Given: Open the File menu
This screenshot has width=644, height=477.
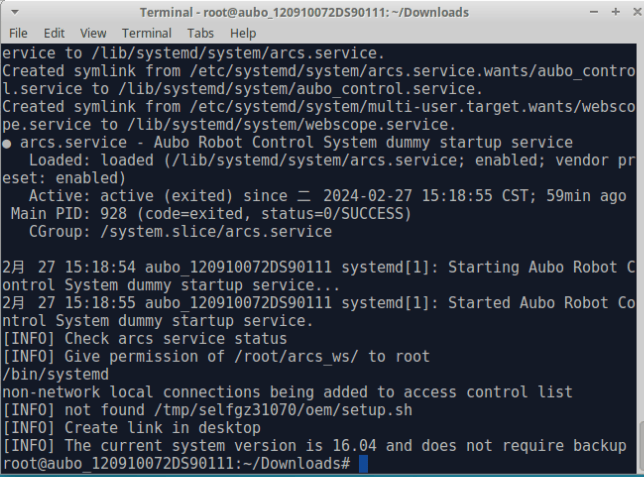Looking at the screenshot, I should (18, 33).
